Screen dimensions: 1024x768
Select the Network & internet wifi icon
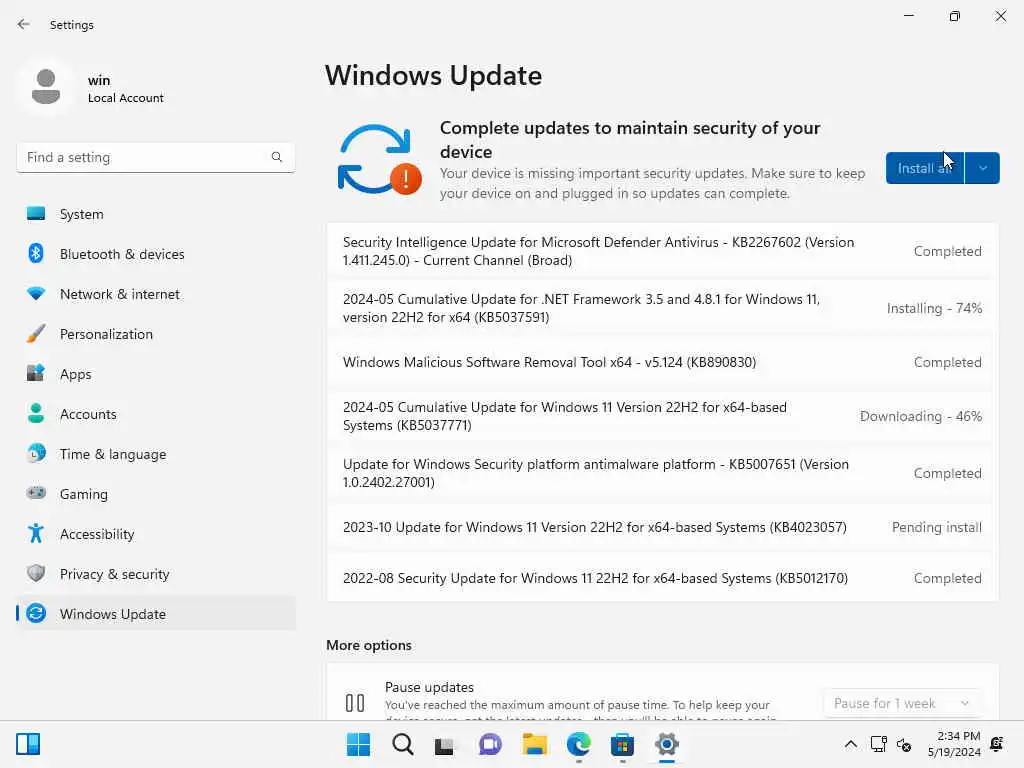click(36, 293)
